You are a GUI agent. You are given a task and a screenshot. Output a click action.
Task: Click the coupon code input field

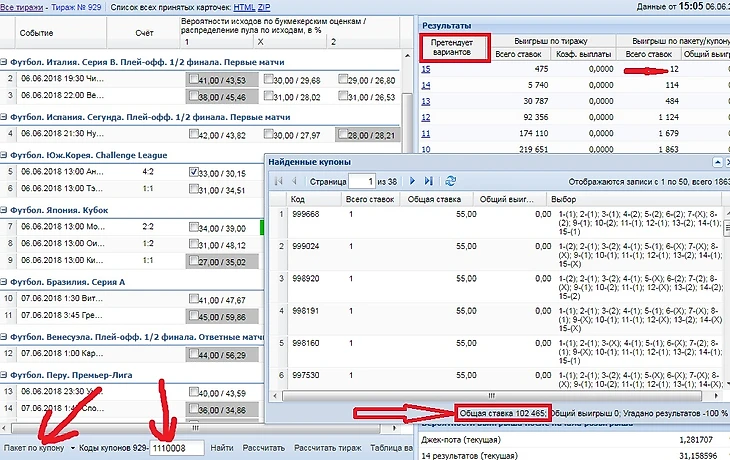click(x=176, y=448)
